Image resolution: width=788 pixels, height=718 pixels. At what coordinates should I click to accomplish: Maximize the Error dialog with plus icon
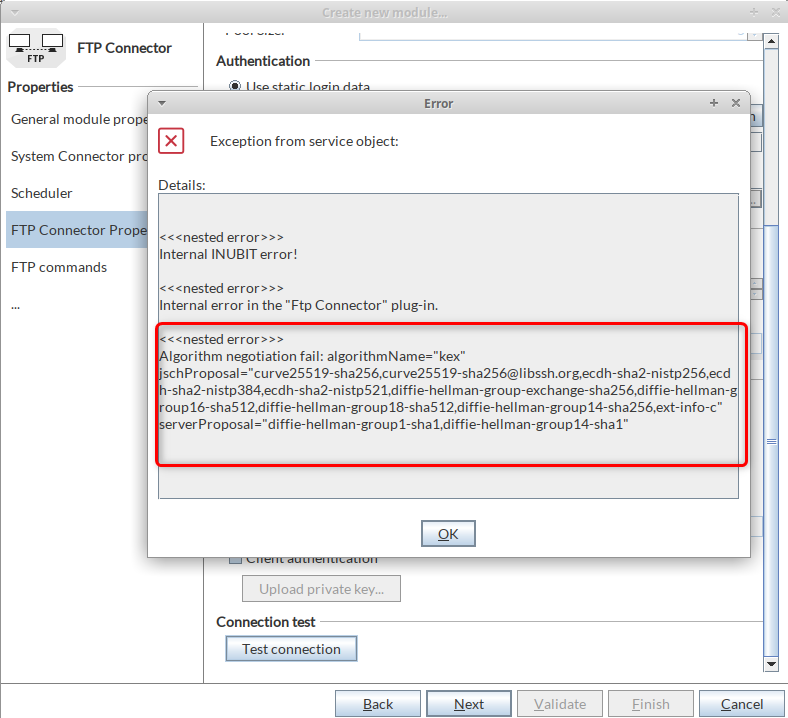(x=714, y=103)
